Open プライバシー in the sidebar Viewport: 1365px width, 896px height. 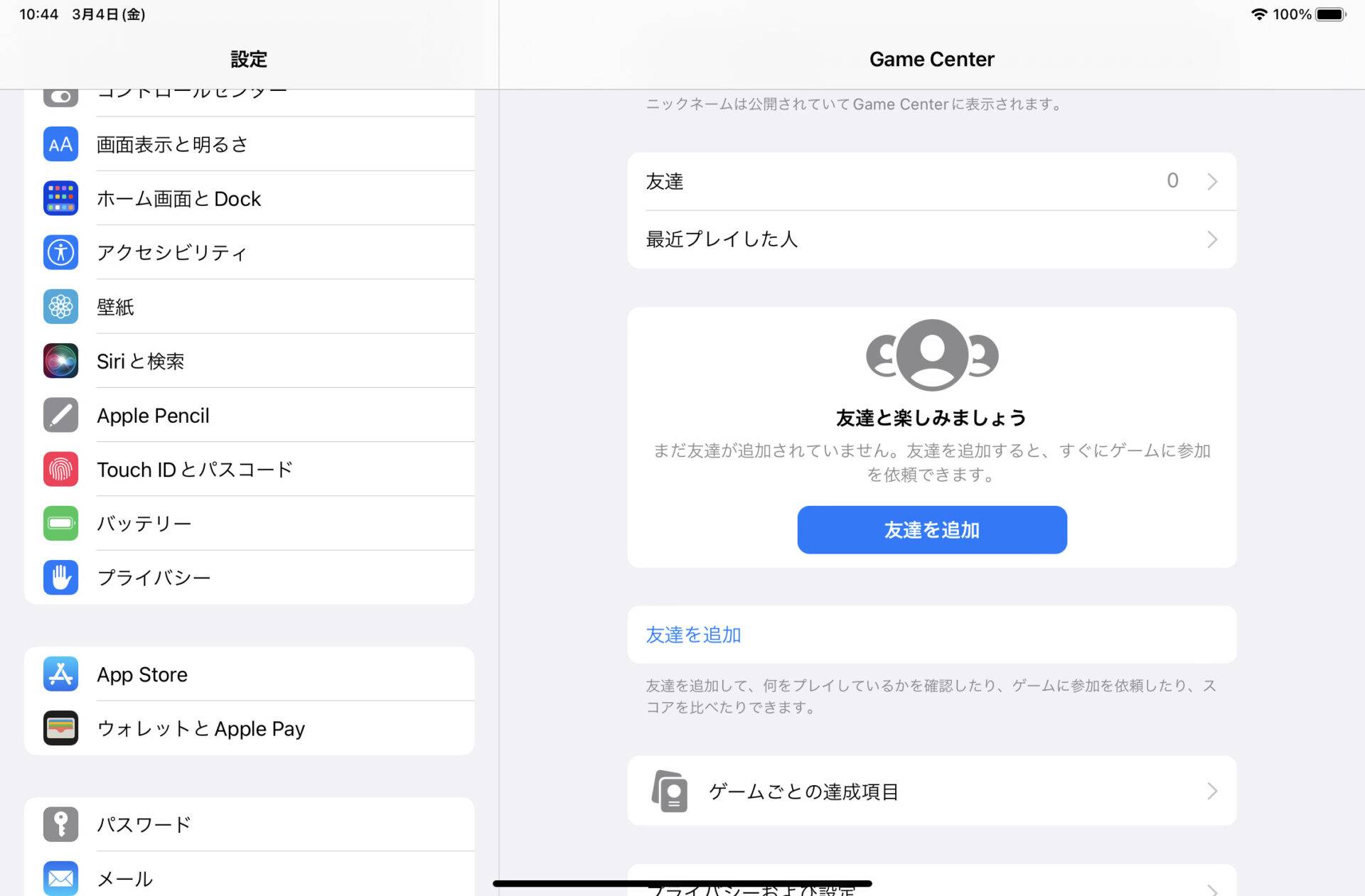tap(249, 577)
